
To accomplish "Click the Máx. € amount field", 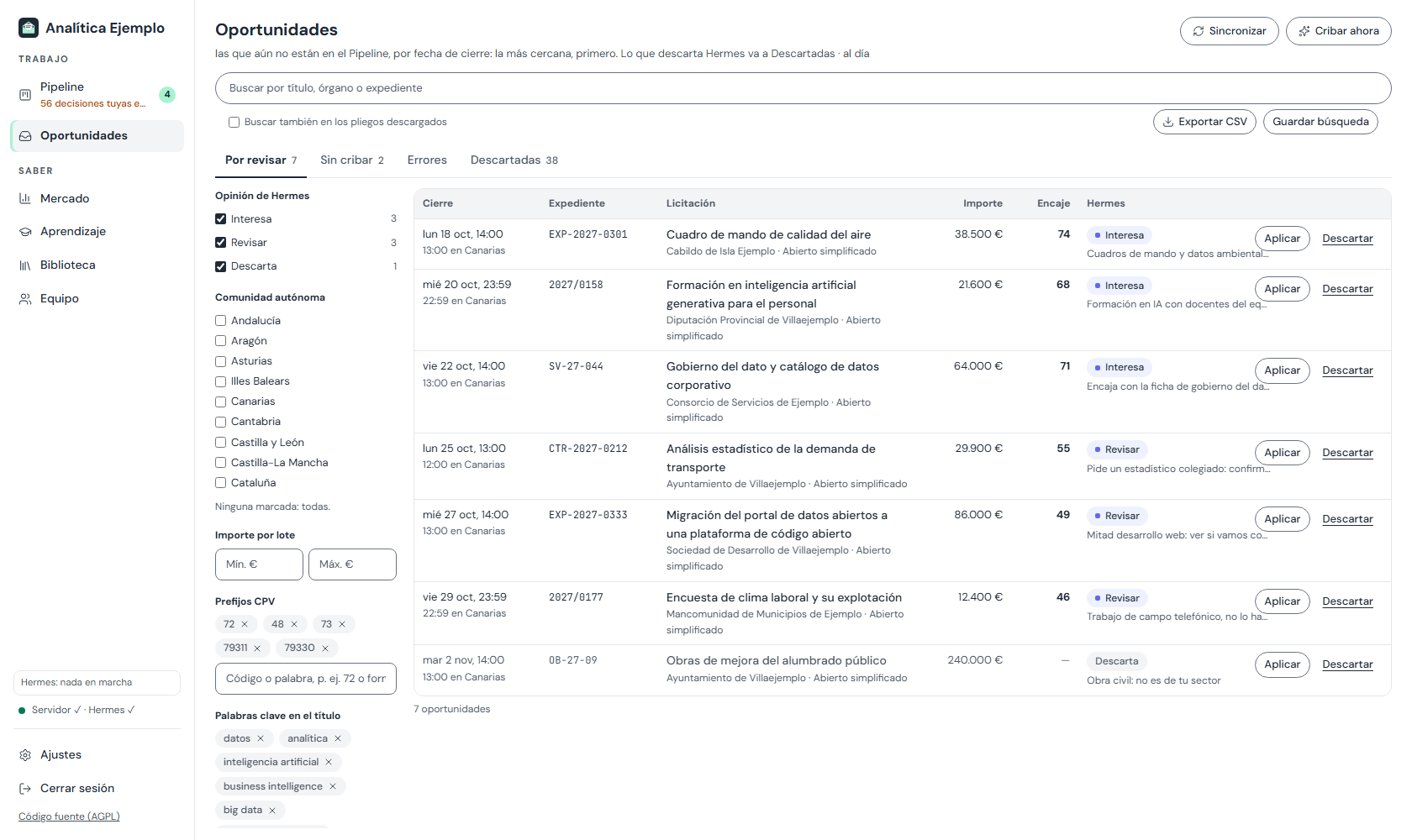I will (352, 564).
